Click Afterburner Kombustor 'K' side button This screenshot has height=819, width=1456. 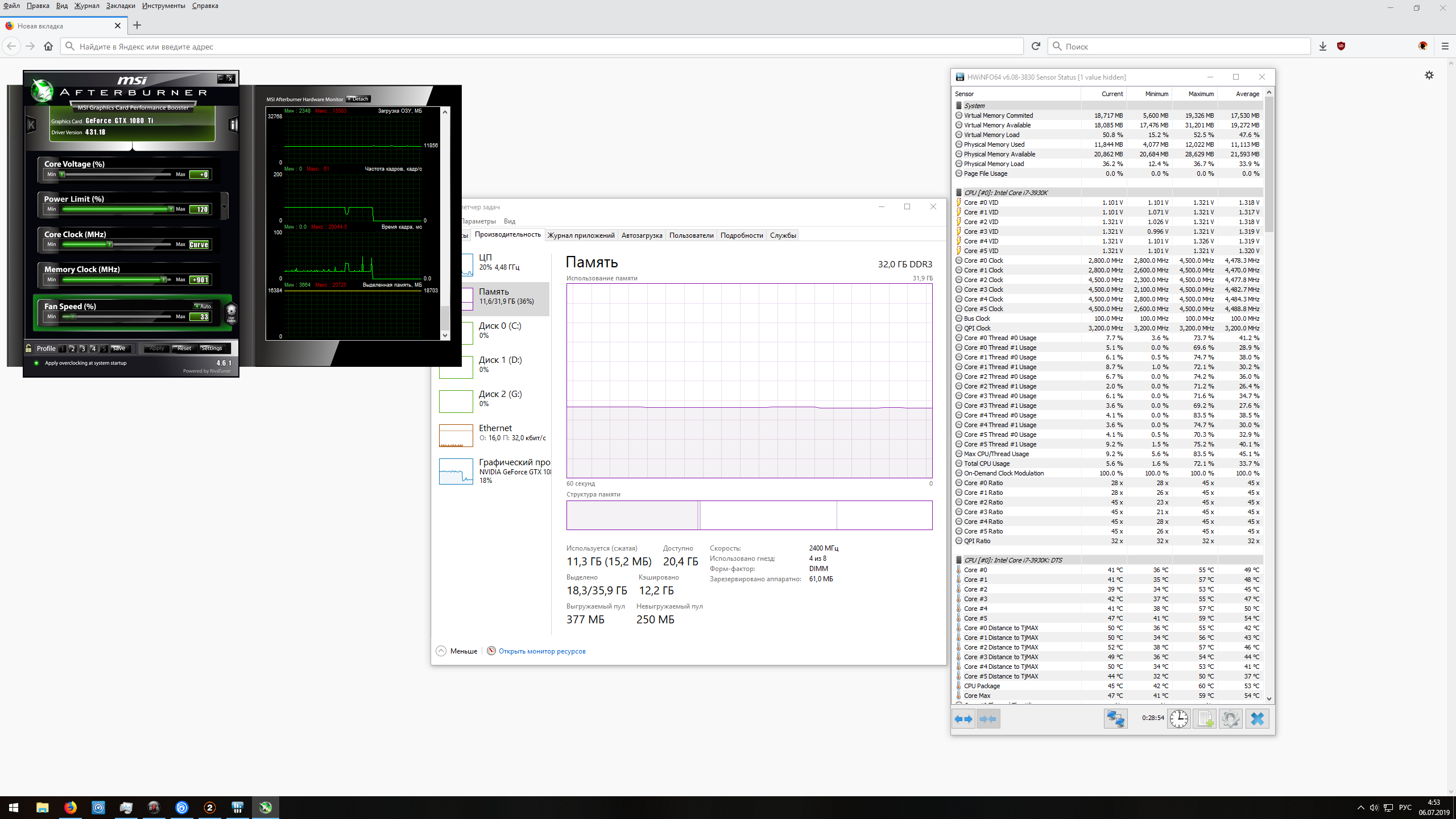click(x=31, y=125)
